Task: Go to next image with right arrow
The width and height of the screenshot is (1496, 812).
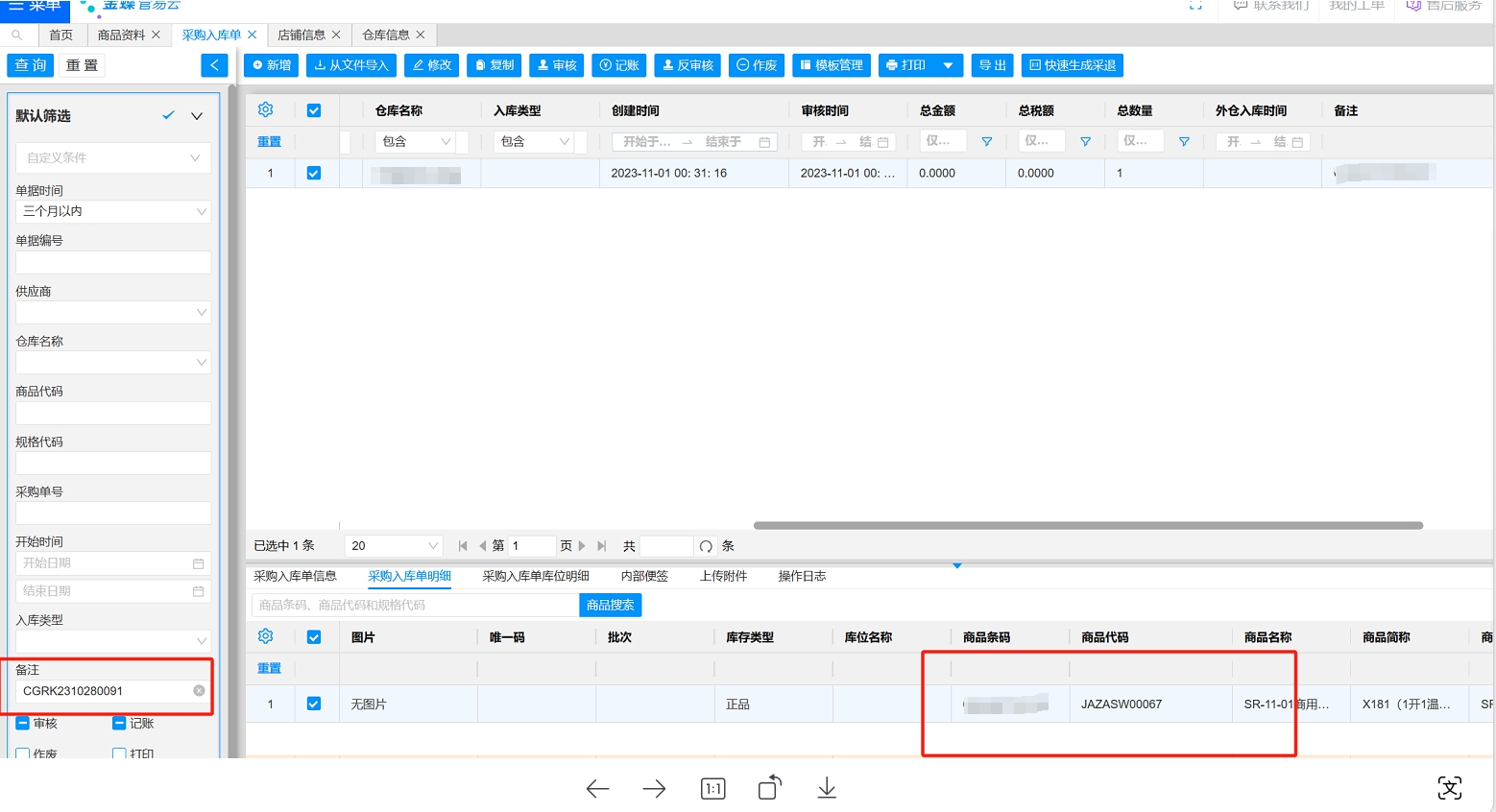Action: coord(654,789)
